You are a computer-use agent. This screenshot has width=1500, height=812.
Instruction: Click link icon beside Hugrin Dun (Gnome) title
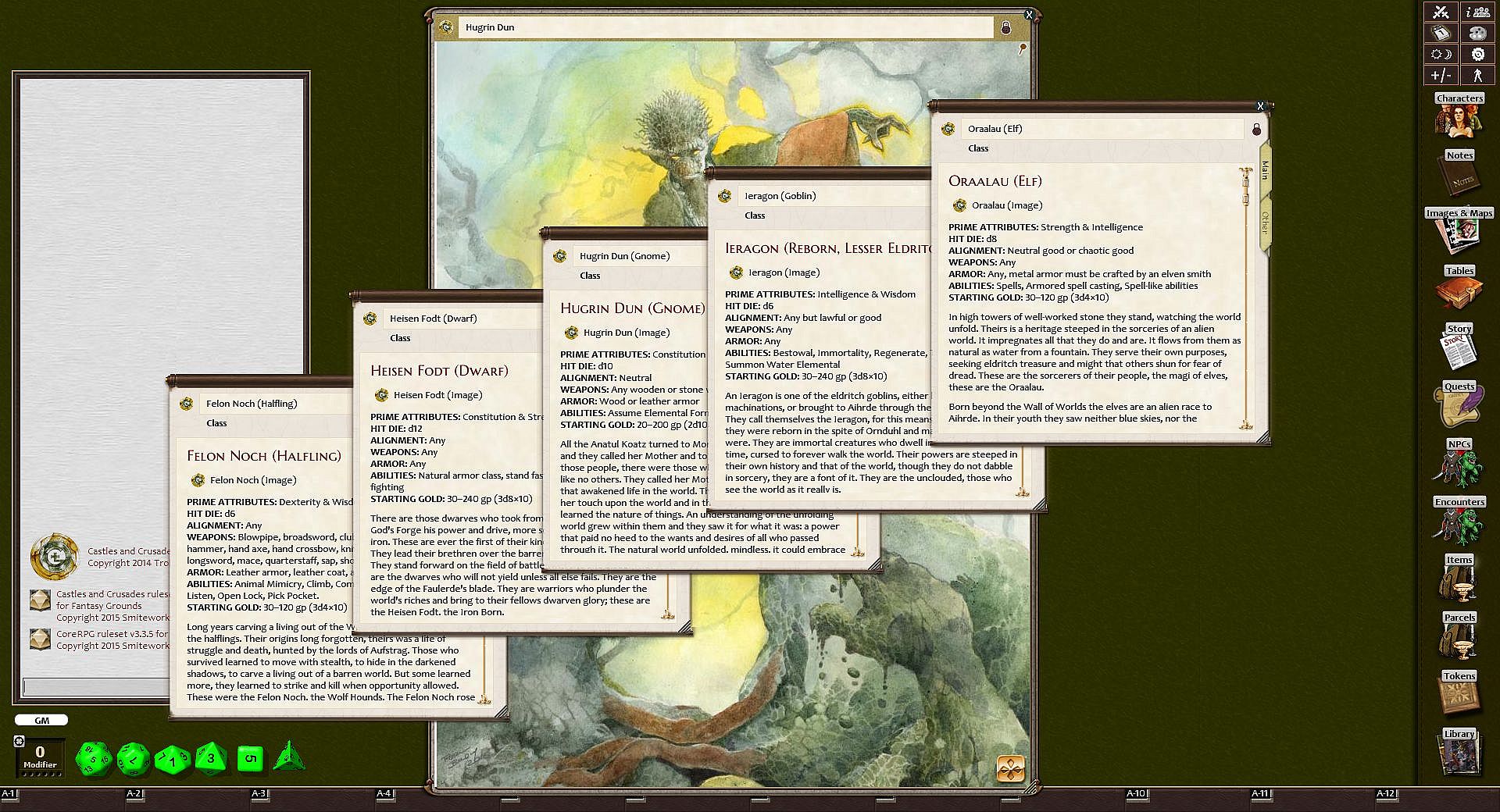[559, 256]
